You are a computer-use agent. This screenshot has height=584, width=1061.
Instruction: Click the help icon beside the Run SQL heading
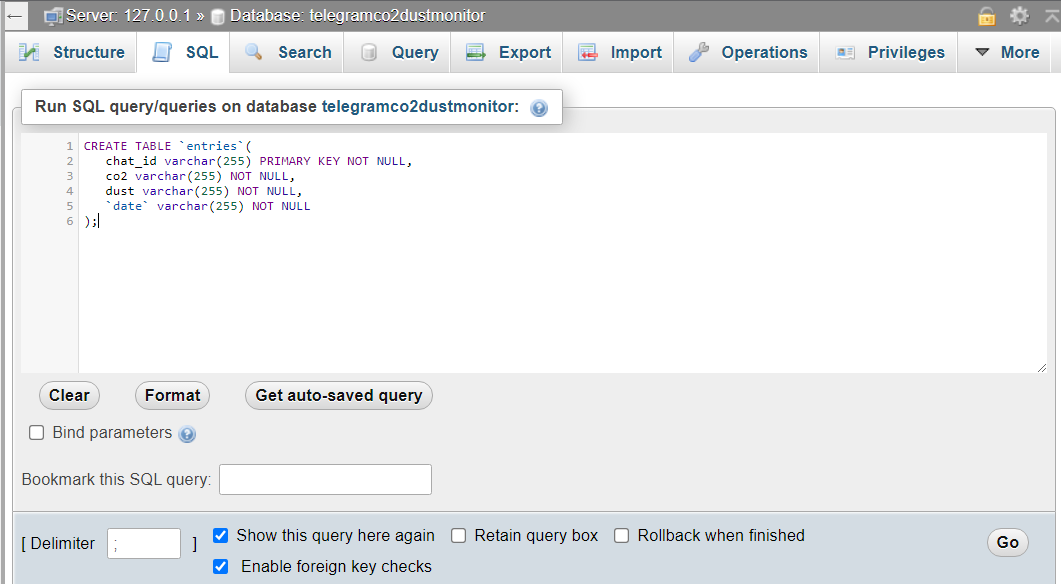539,108
